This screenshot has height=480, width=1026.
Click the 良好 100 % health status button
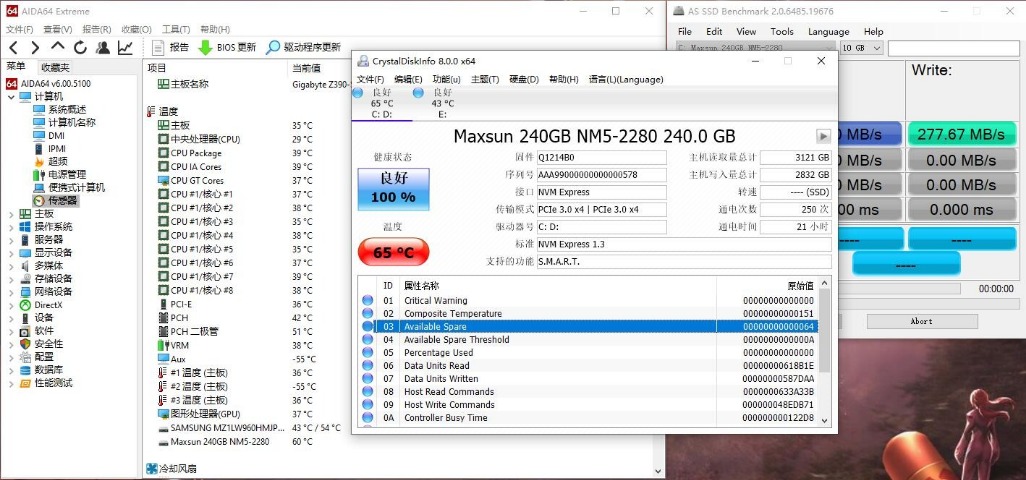[393, 189]
